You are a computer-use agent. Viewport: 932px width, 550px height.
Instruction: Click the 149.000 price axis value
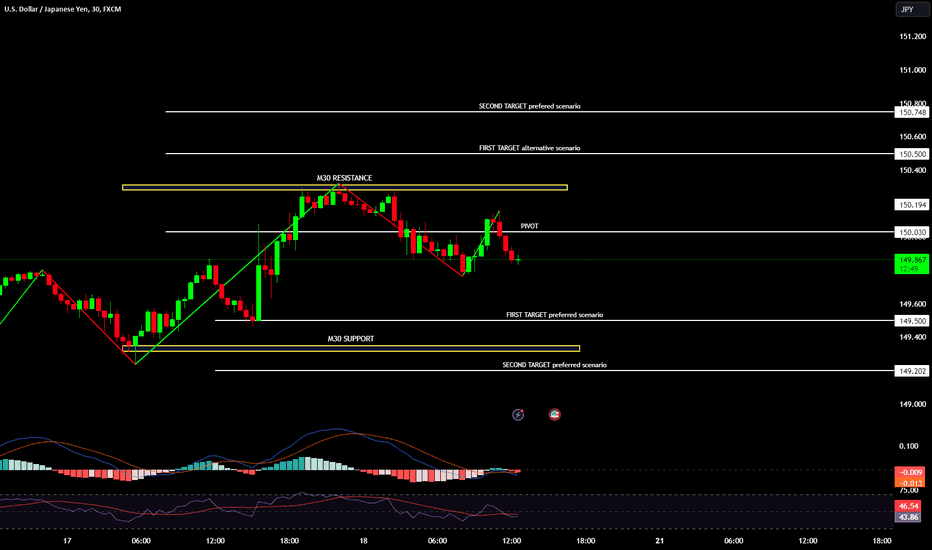[912, 404]
